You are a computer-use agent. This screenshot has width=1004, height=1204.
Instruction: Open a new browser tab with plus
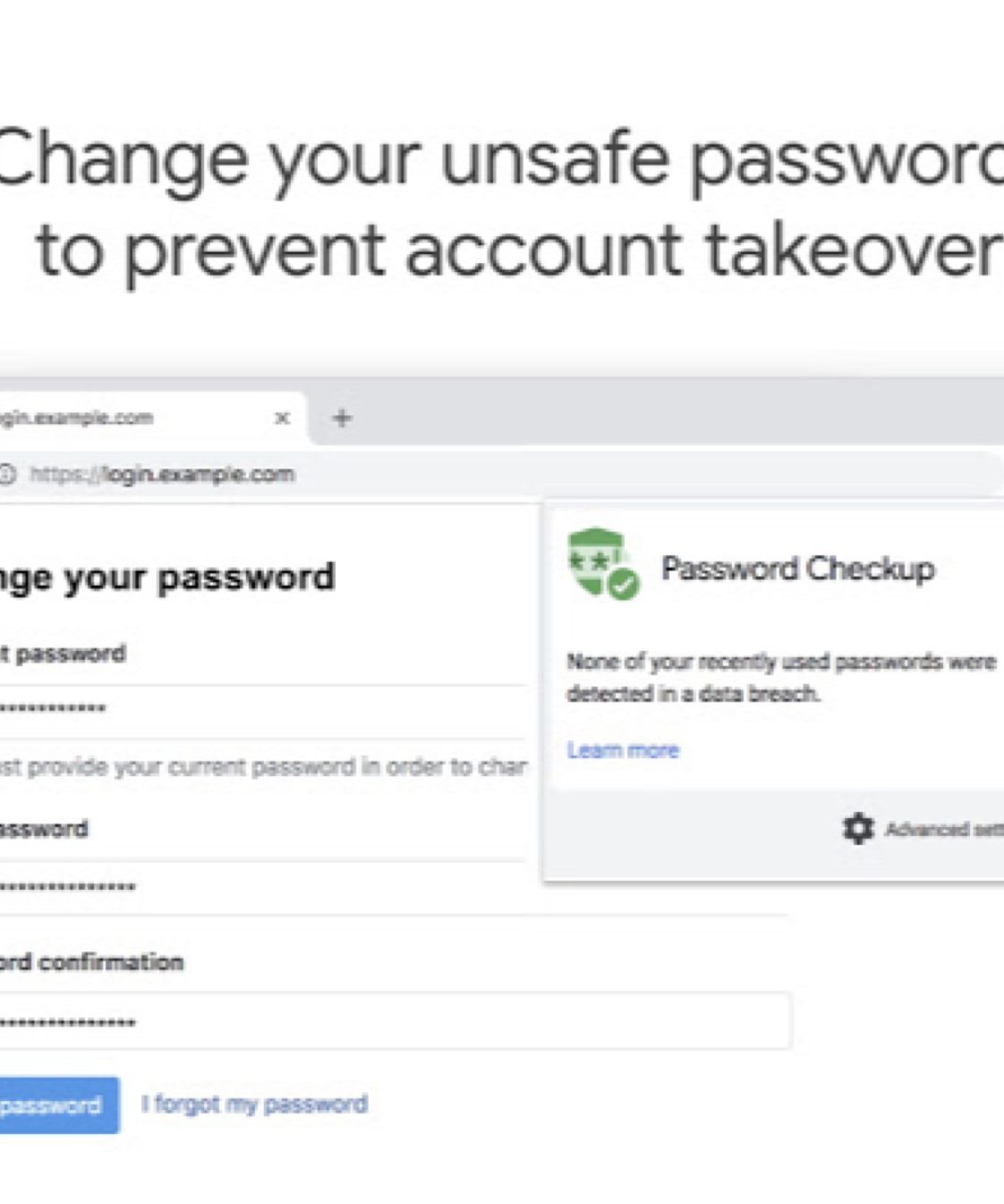click(342, 418)
